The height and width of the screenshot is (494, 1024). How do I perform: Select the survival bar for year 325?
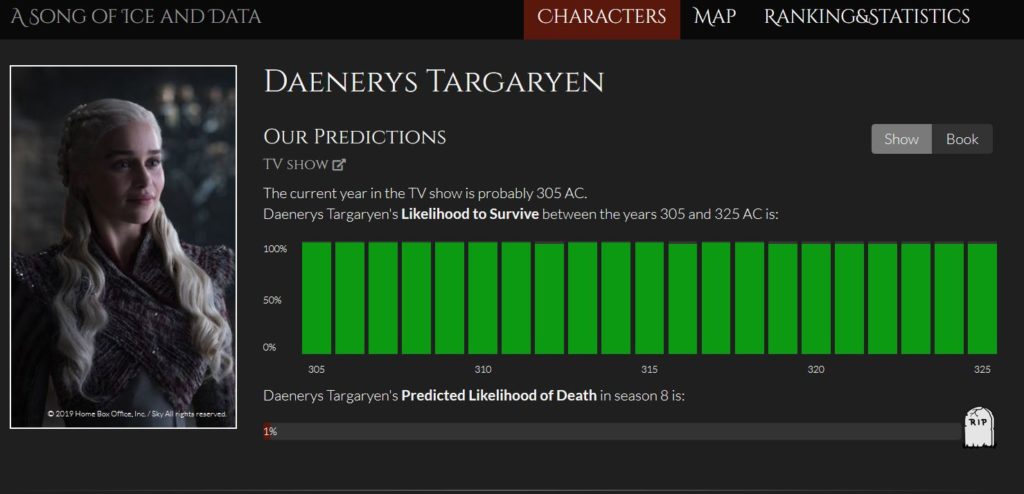(x=982, y=298)
